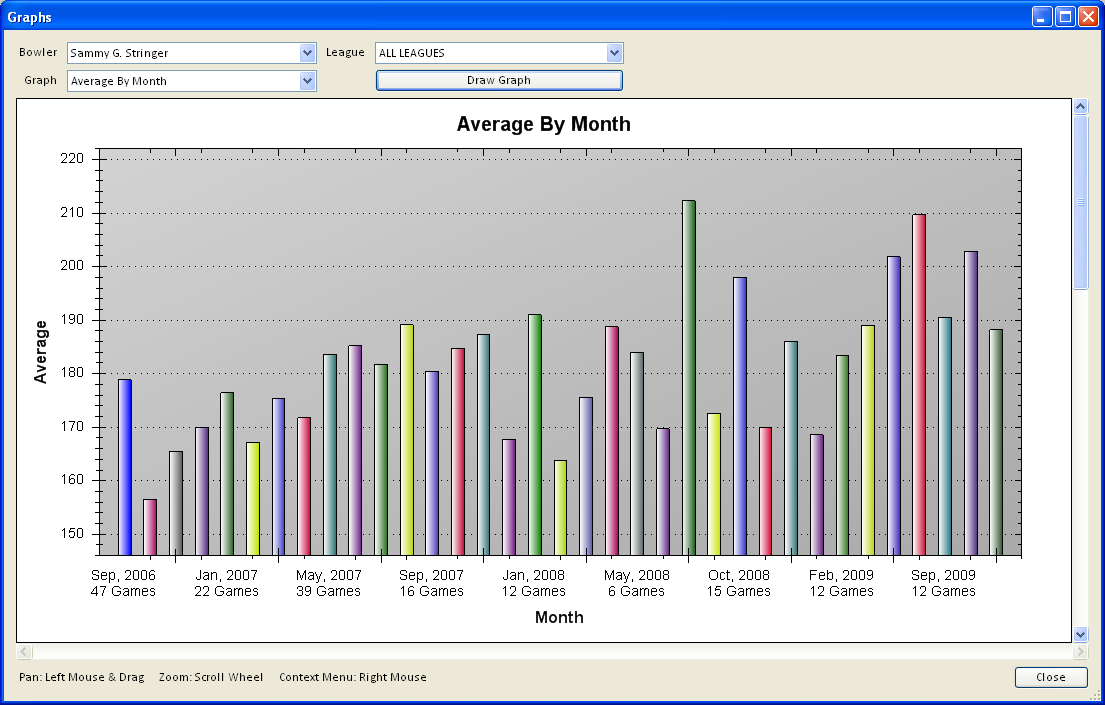1105x705 pixels.
Task: Click the Draw Graph button
Action: pyautogui.click(x=499, y=80)
